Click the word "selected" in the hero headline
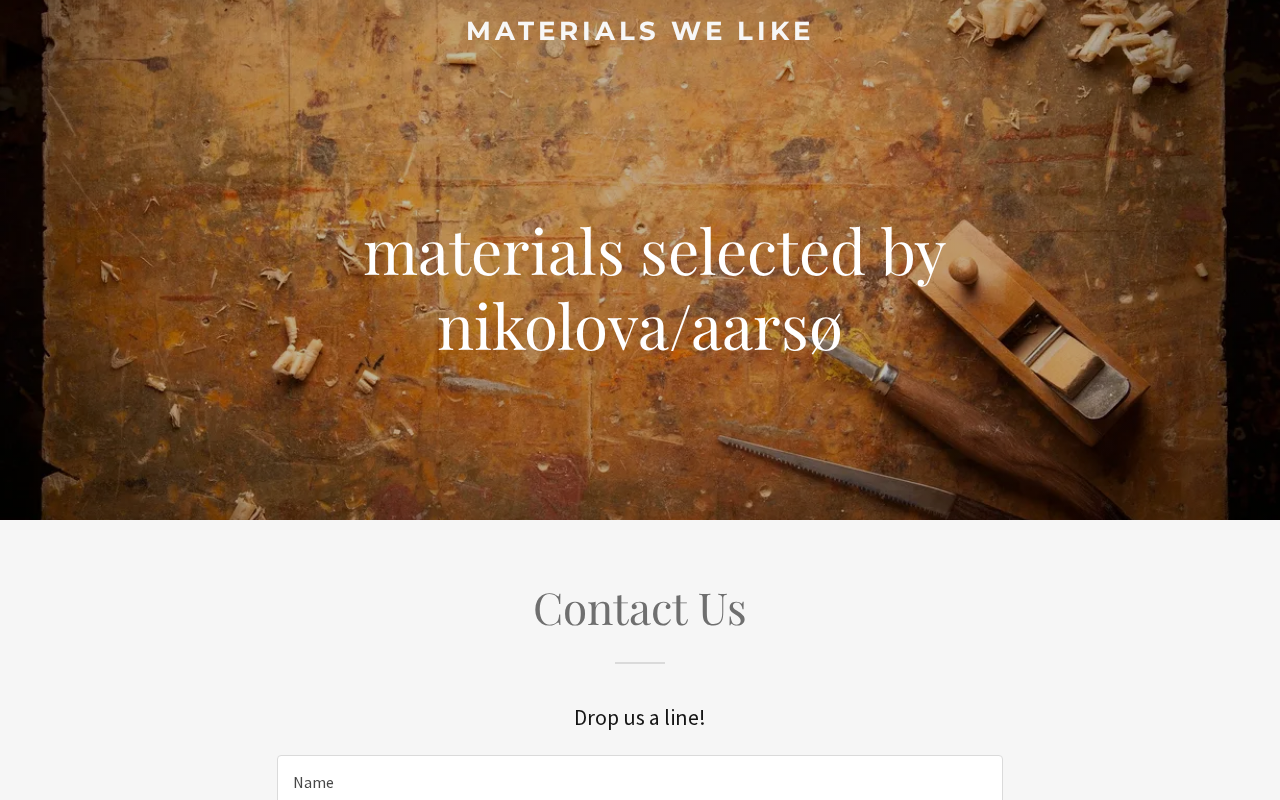This screenshot has width=1280, height=800. click(752, 251)
